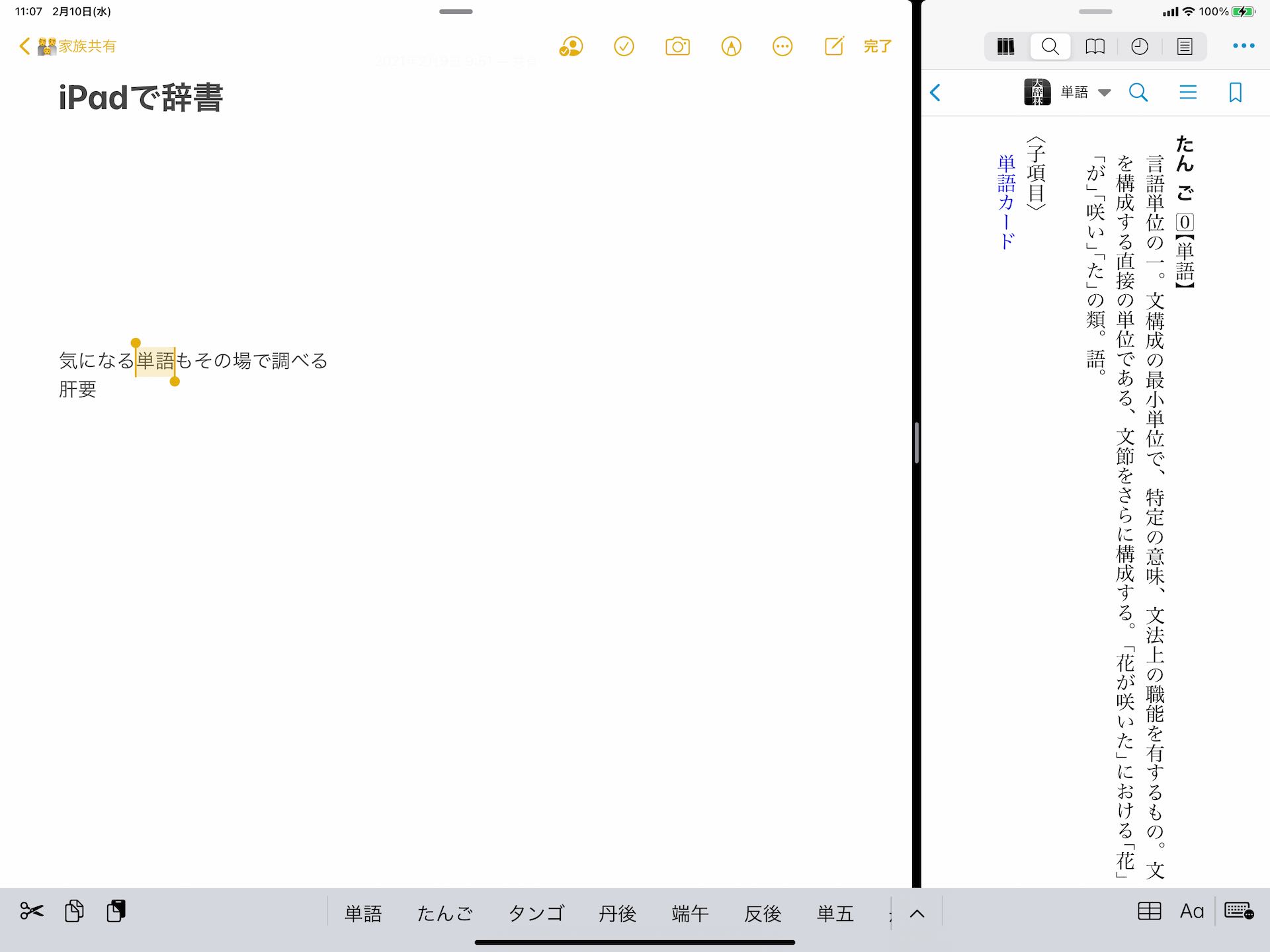This screenshot has height=952, width=1270.
Task: Bookmark this dictionary entry
Action: tap(1235, 93)
